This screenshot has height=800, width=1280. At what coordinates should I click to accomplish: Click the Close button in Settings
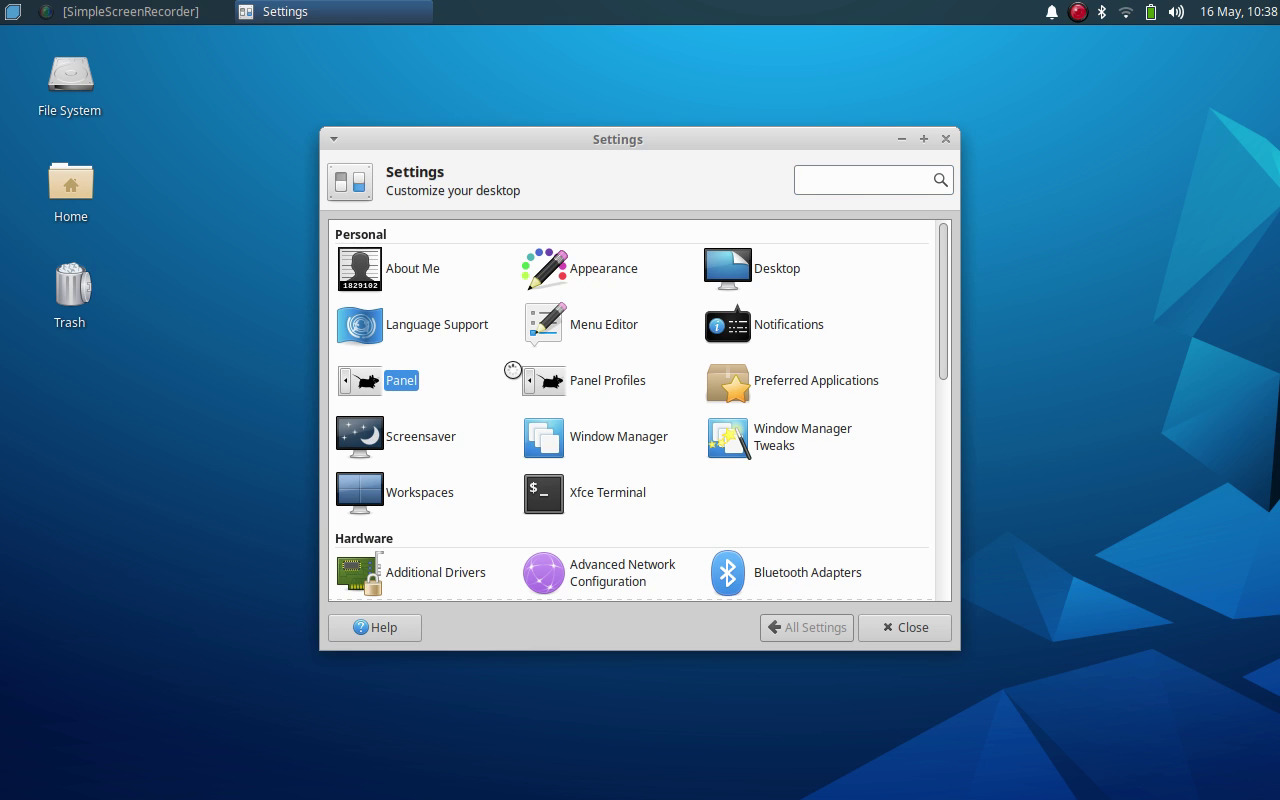click(x=905, y=628)
